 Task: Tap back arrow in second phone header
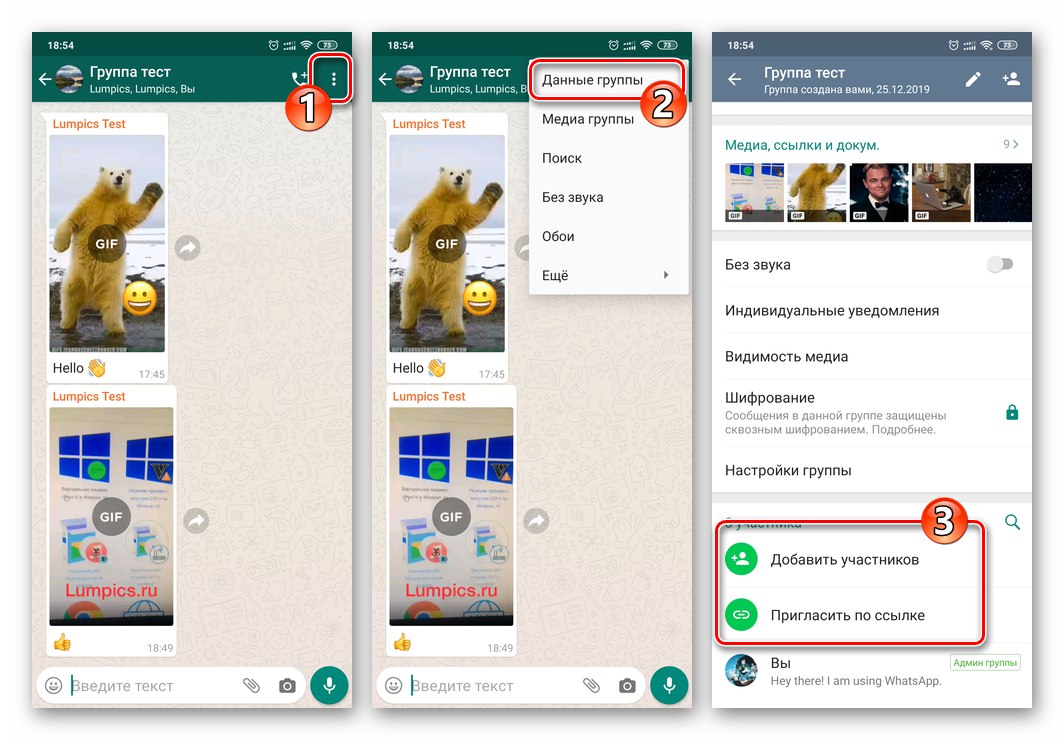click(x=385, y=79)
